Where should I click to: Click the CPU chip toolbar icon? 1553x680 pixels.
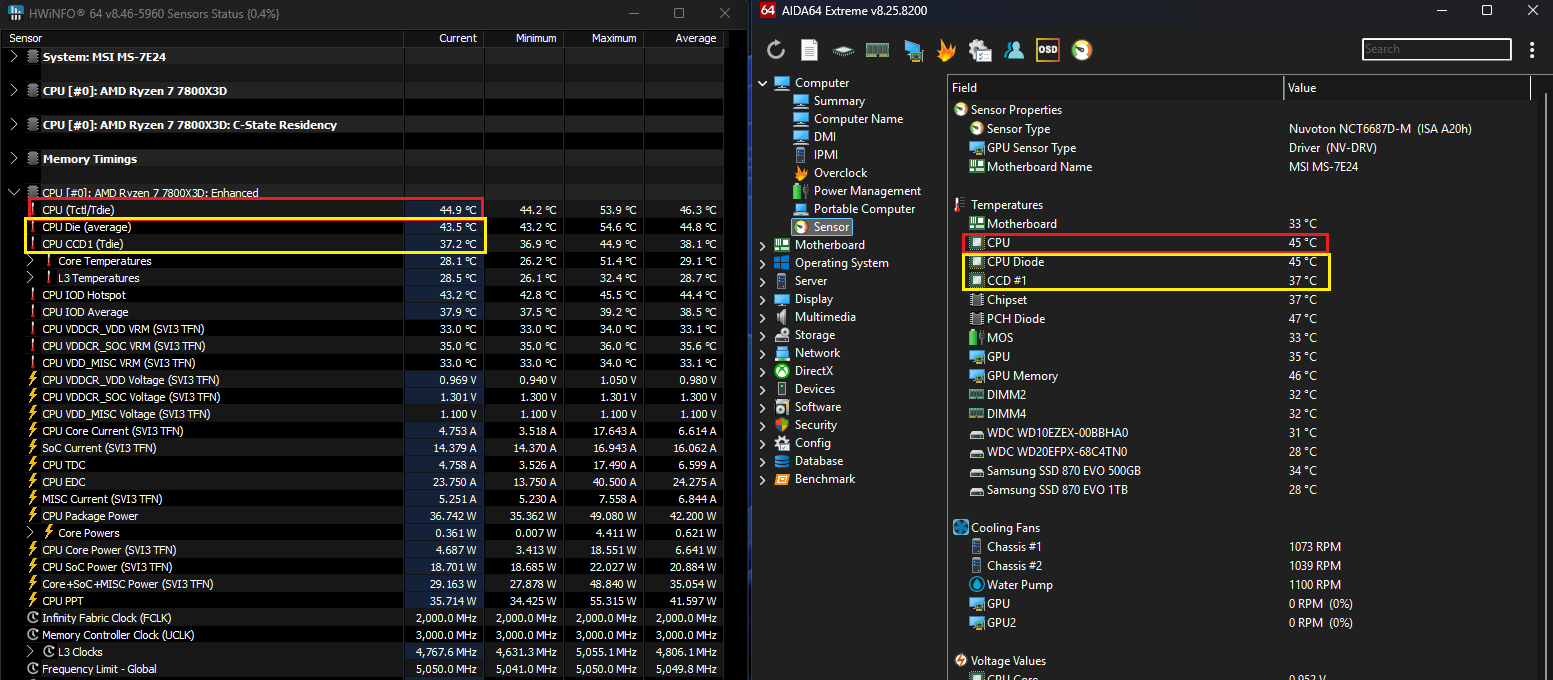click(x=843, y=50)
